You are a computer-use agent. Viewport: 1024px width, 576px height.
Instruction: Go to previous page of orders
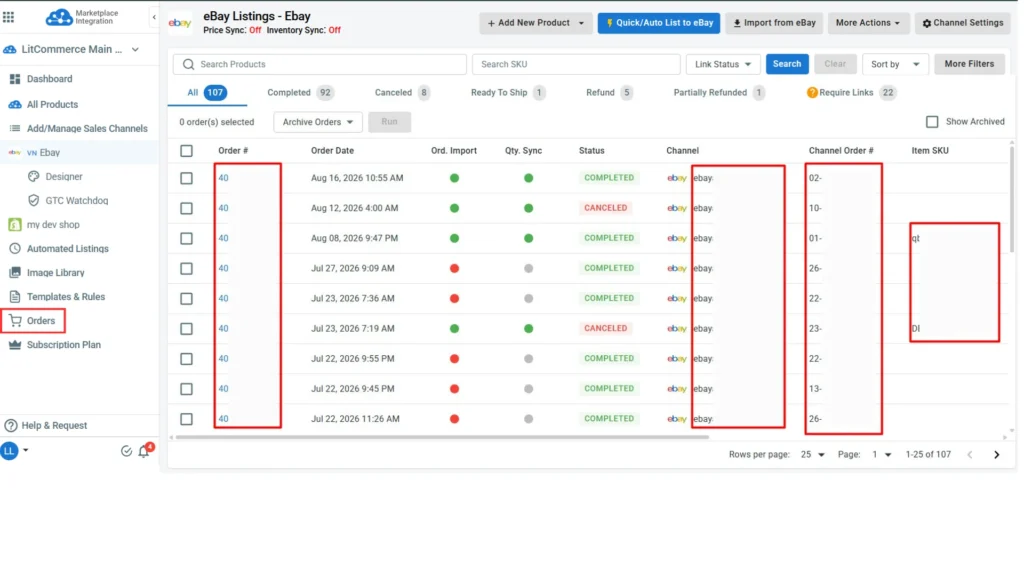coord(970,455)
